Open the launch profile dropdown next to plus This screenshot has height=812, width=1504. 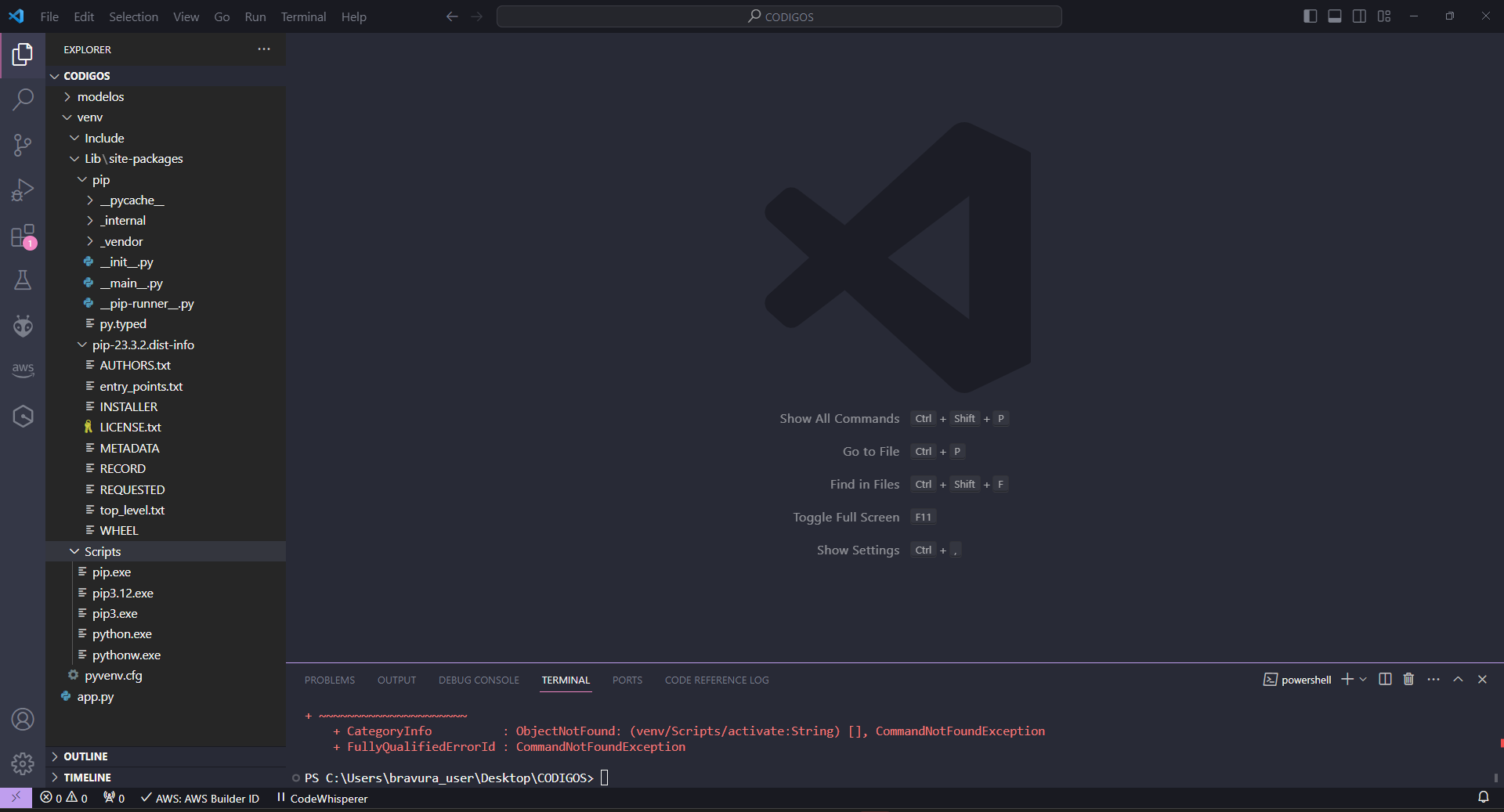(1364, 679)
